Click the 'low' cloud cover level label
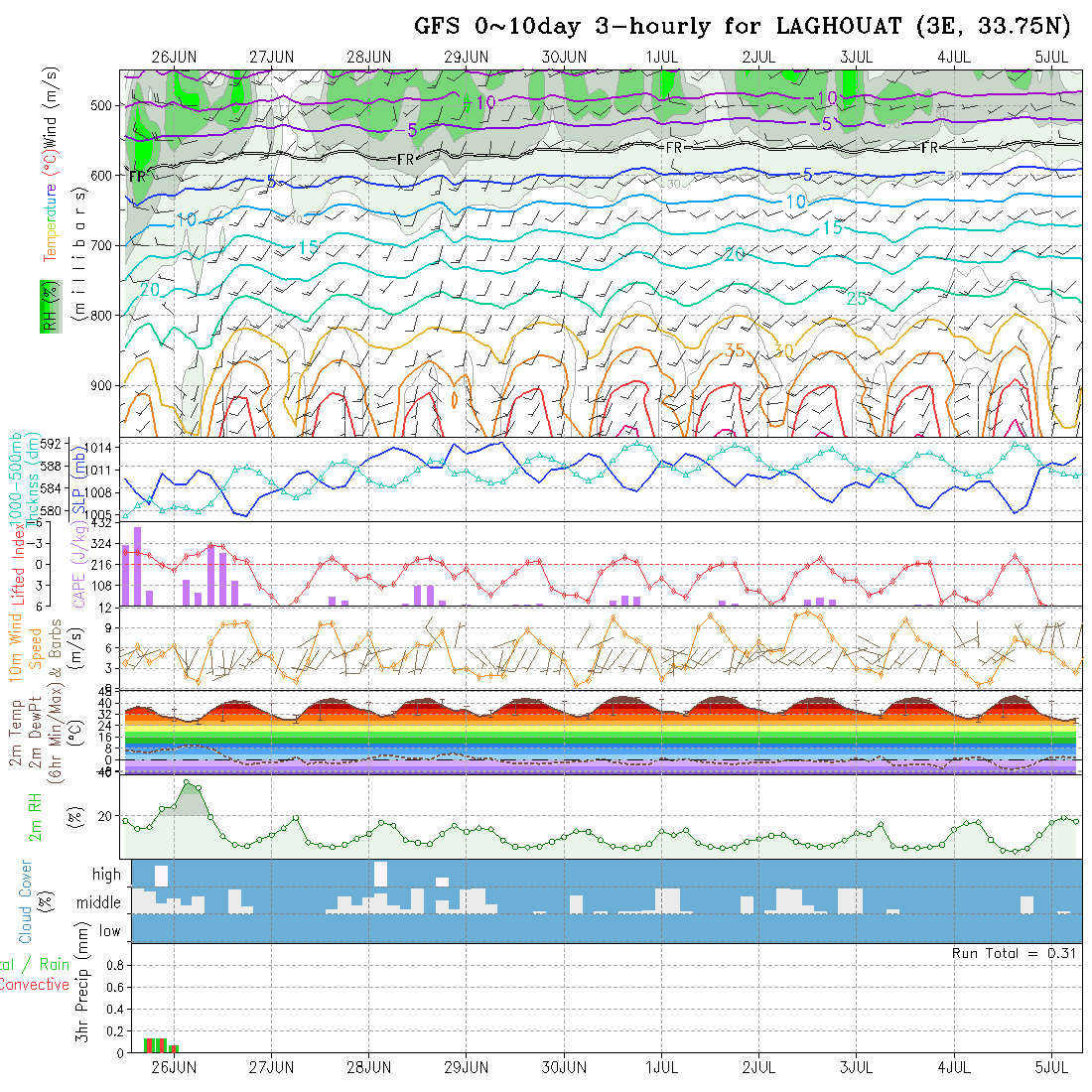 coord(109,931)
